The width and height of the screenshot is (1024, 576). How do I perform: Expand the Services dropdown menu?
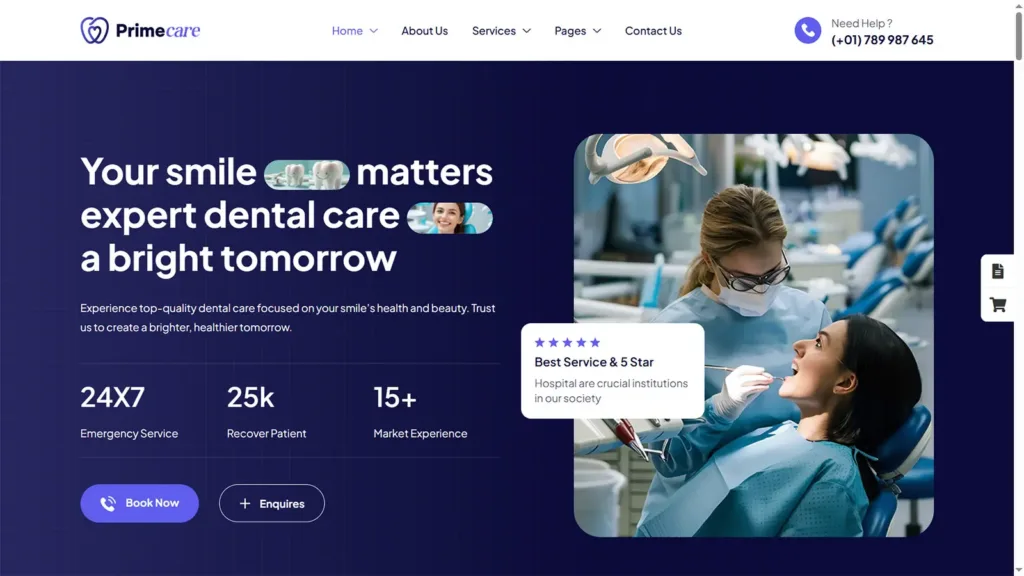pyautogui.click(x=501, y=31)
